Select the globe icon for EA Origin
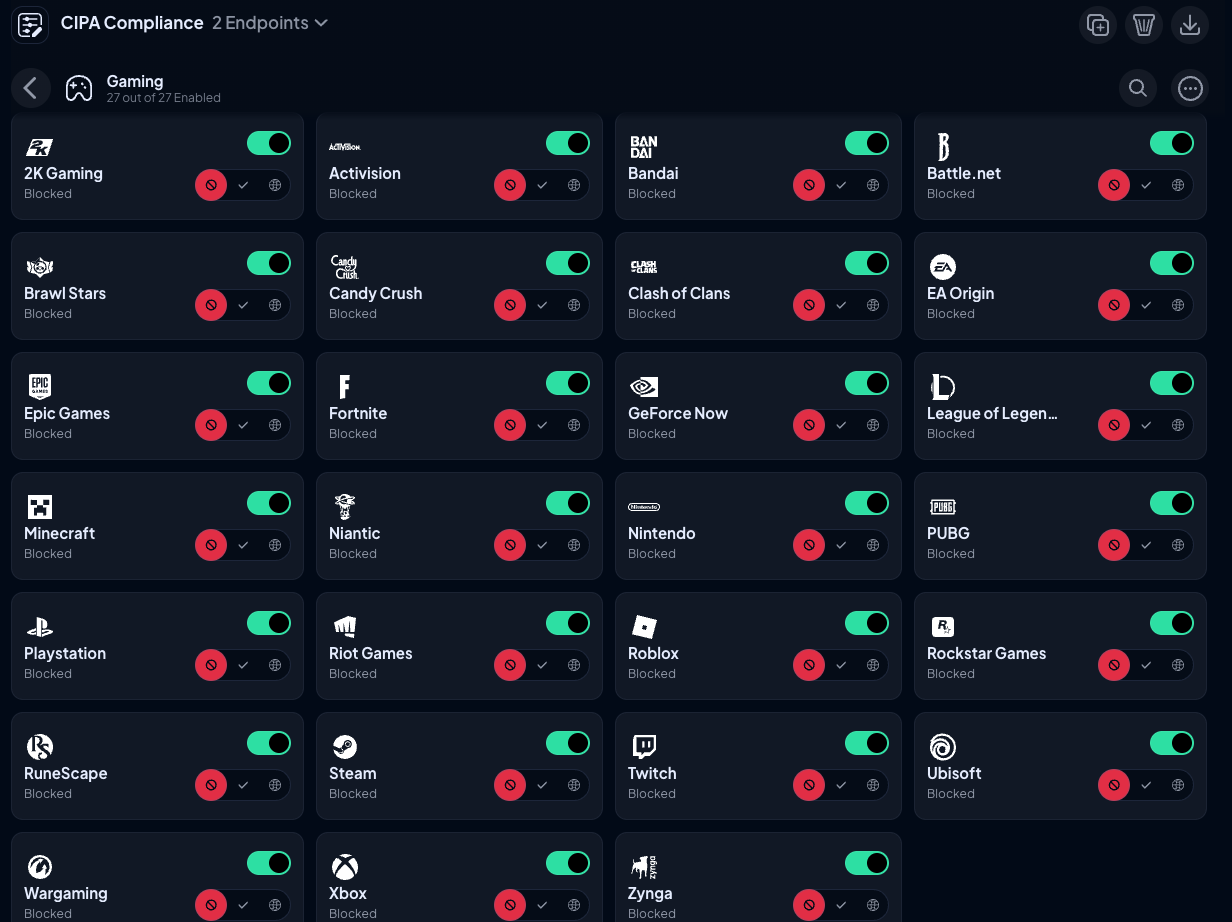This screenshot has width=1232, height=922. 1178,305
